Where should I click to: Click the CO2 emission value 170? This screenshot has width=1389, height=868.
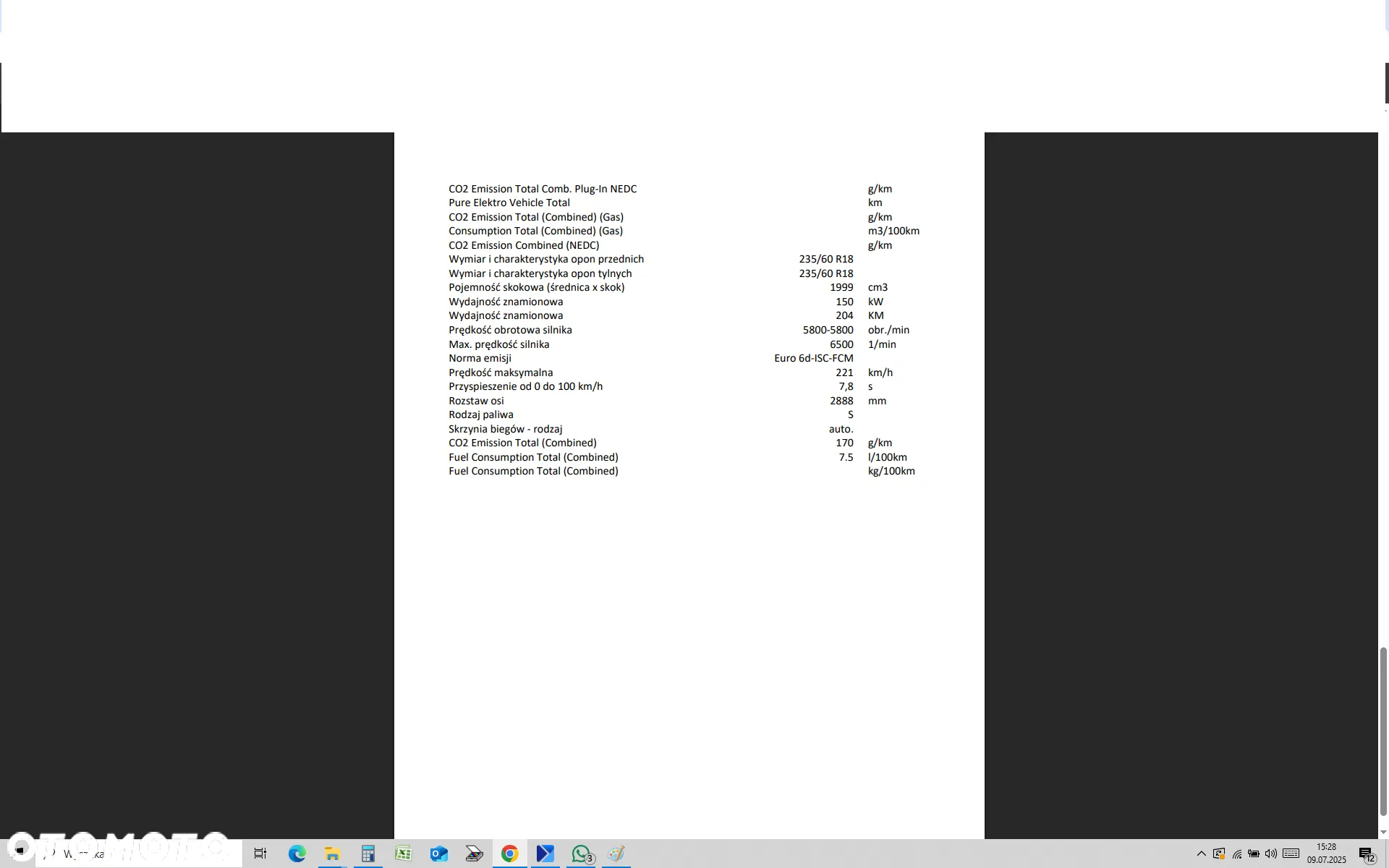tap(844, 443)
